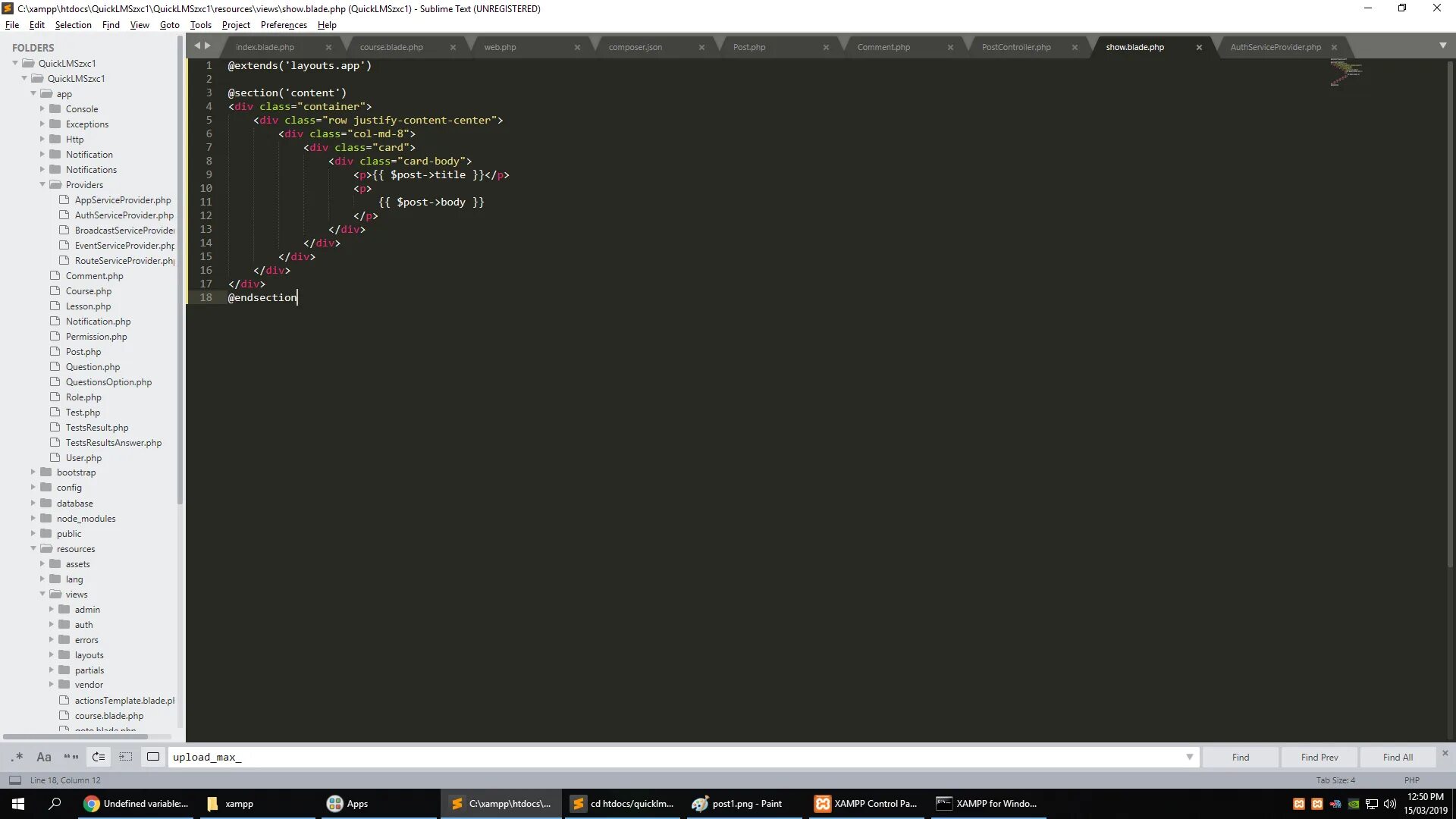Click Find Prev button in search bar
The height and width of the screenshot is (819, 1456).
click(x=1321, y=757)
